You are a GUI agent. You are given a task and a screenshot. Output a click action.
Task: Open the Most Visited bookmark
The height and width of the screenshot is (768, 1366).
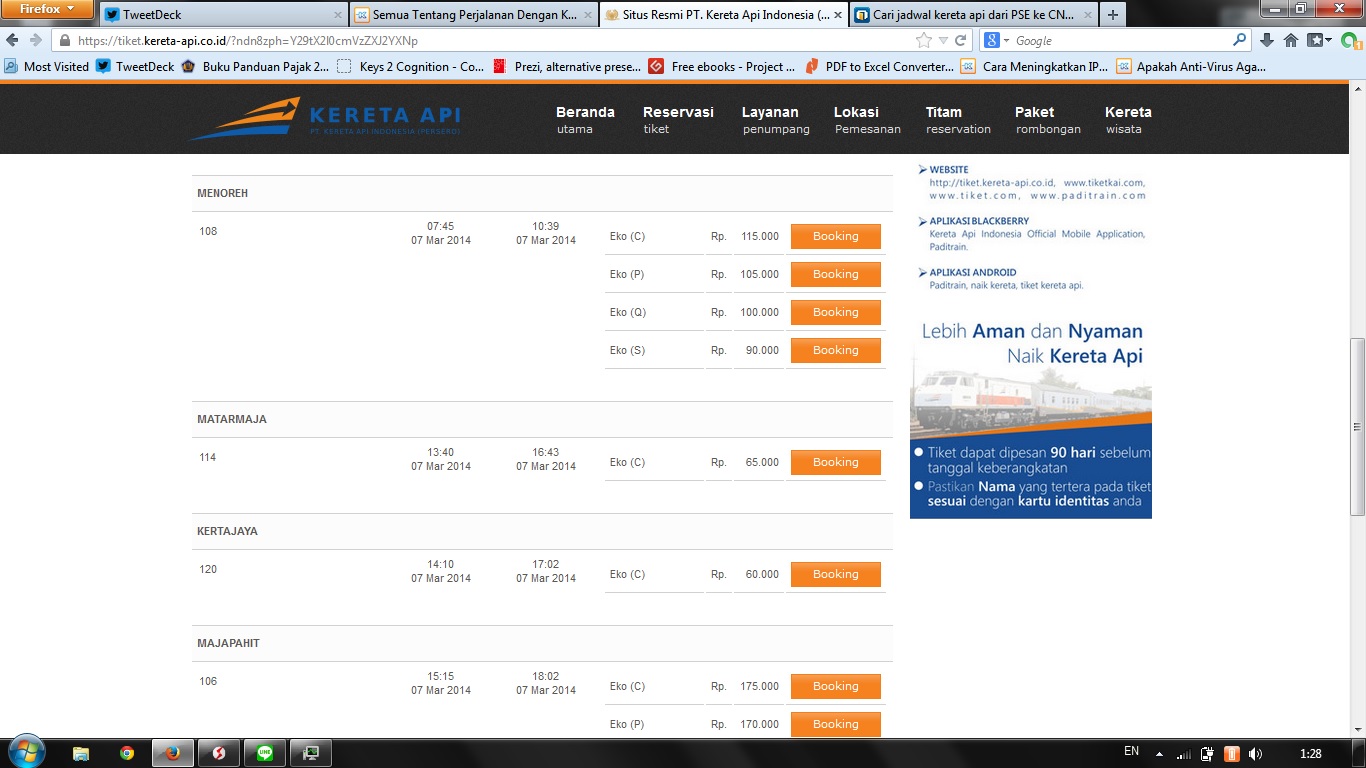point(47,67)
